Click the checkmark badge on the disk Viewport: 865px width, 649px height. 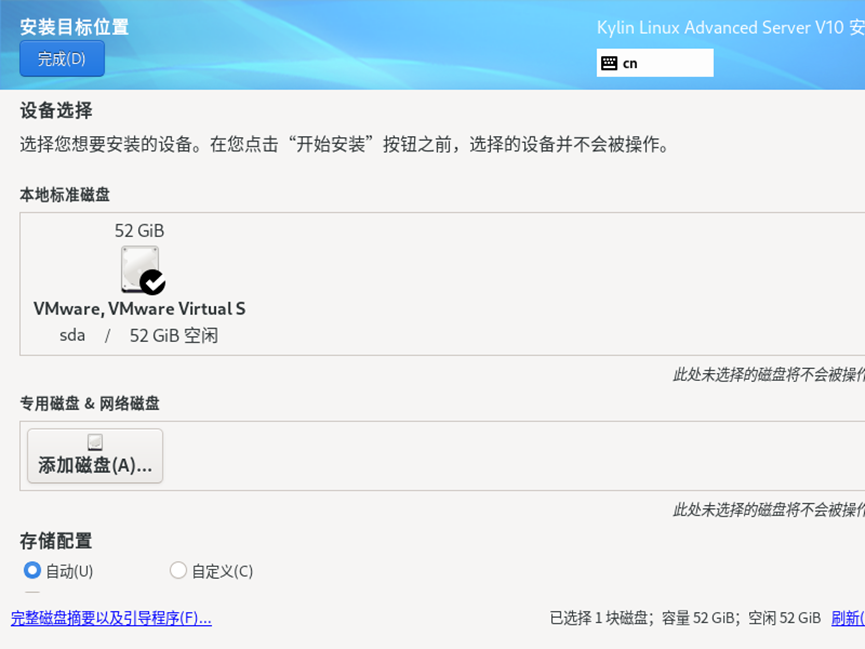pos(153,283)
